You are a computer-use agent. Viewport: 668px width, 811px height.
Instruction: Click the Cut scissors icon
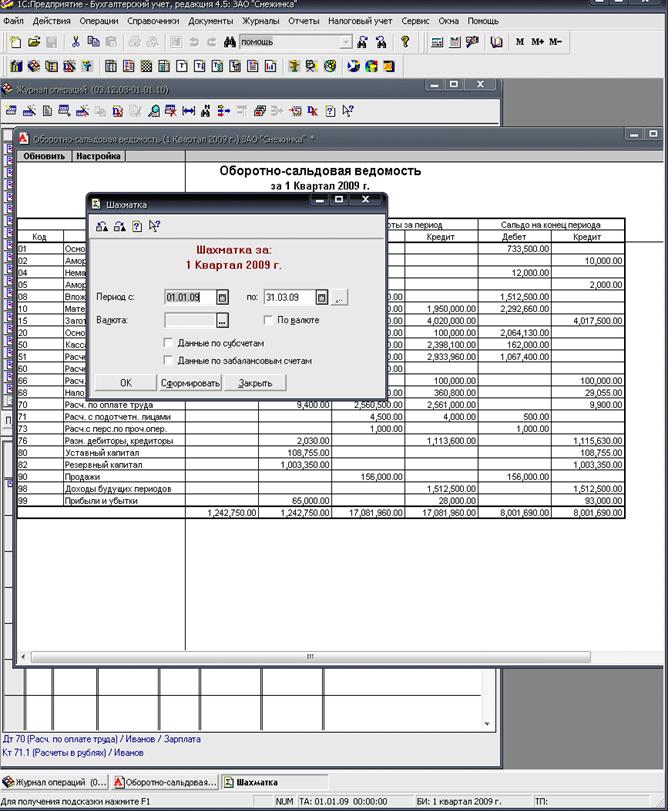click(x=76, y=42)
